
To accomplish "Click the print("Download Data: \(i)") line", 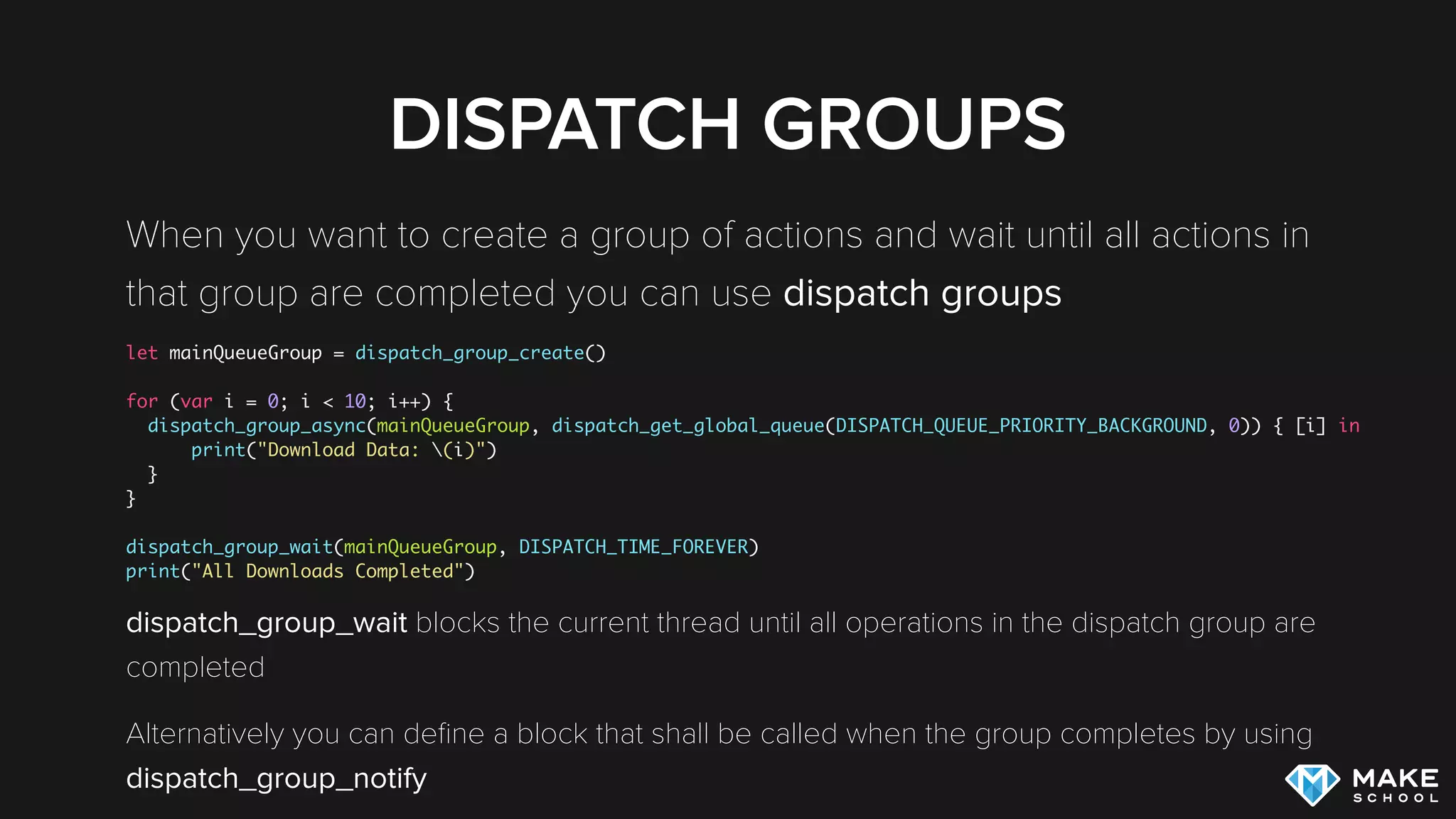I will click(344, 450).
